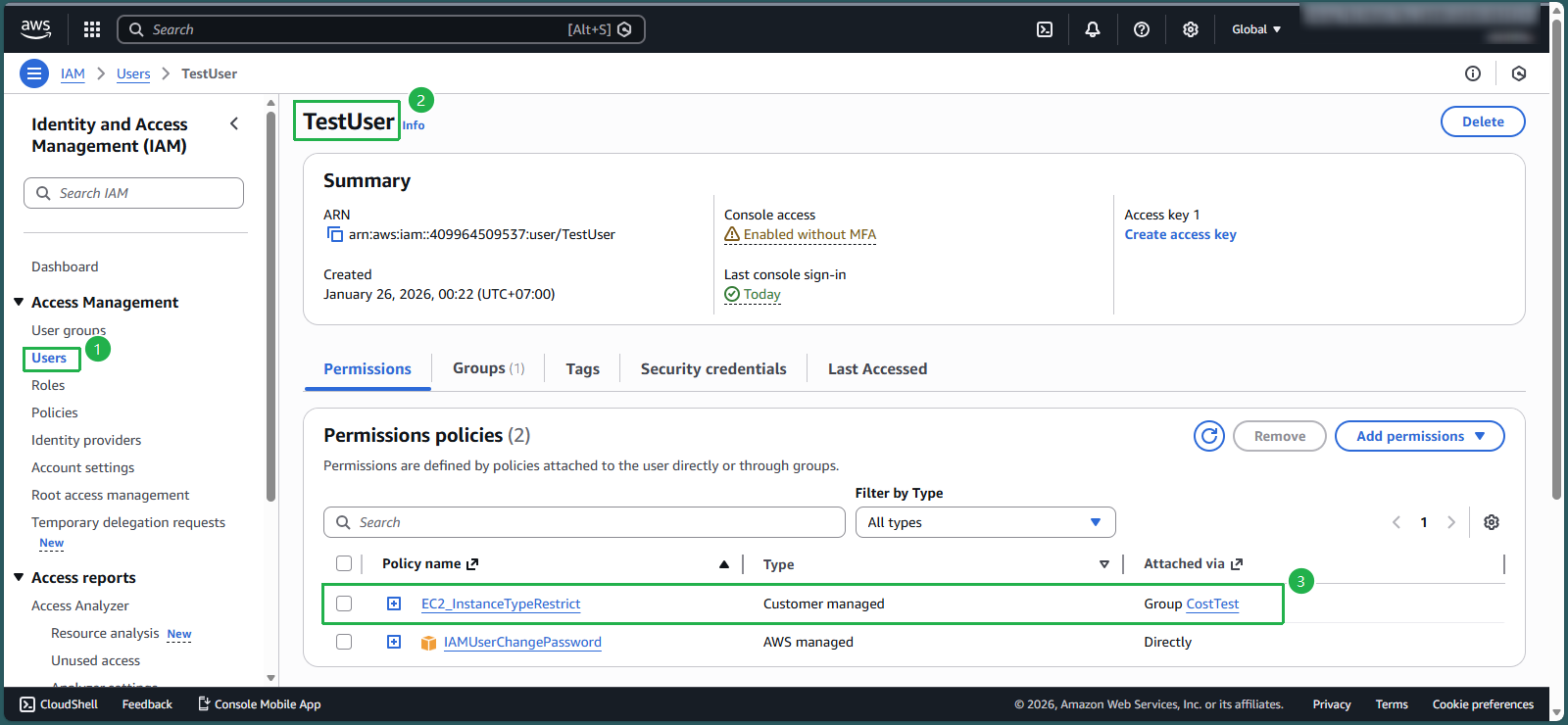Click Enabled without MFA link

tap(809, 234)
